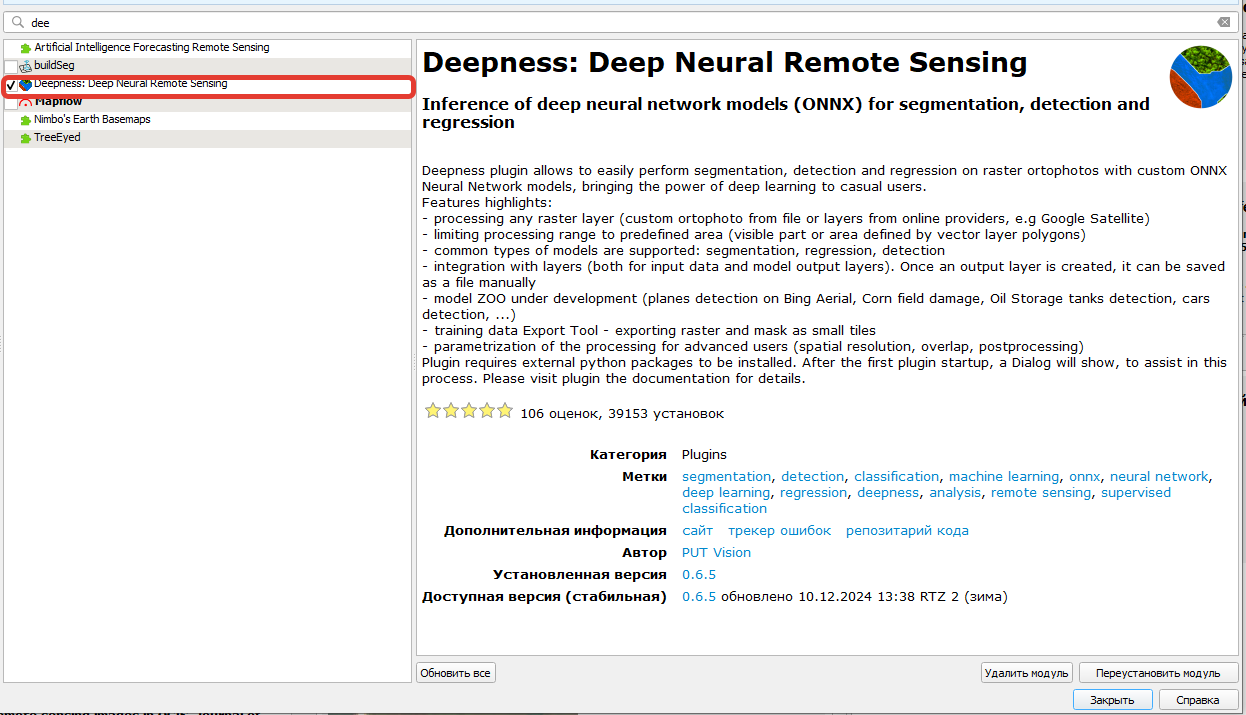Click the third rating star
This screenshot has height=715, width=1246.
click(469, 410)
